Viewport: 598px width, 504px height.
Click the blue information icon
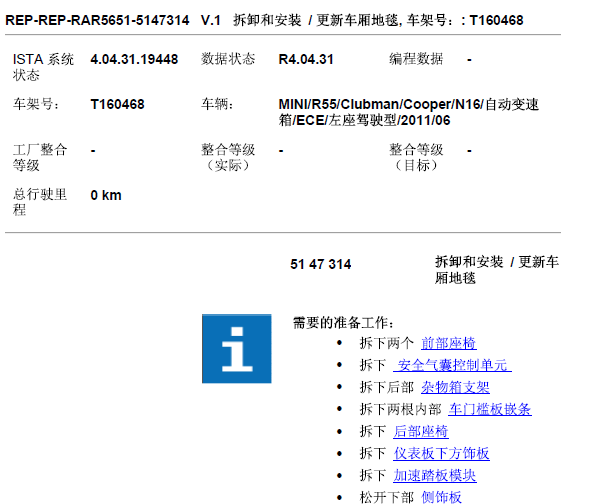coord(237,348)
